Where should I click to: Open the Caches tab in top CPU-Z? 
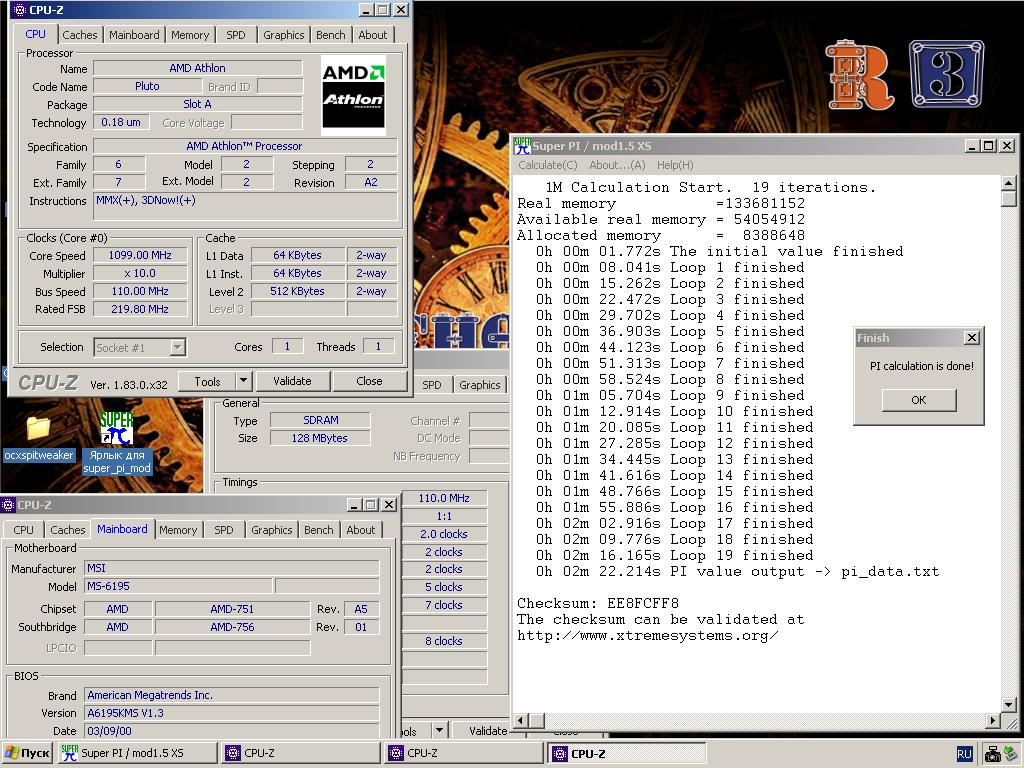pos(80,35)
